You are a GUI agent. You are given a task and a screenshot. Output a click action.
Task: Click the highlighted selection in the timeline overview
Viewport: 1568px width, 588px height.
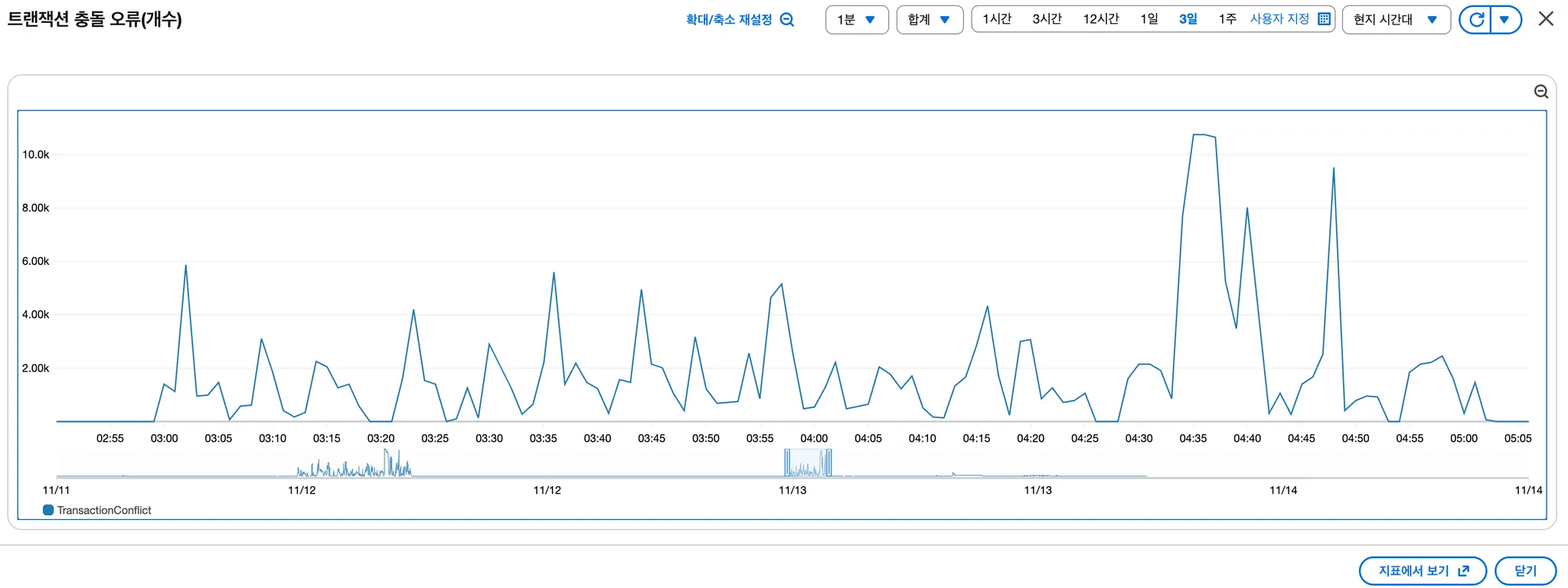click(x=808, y=463)
